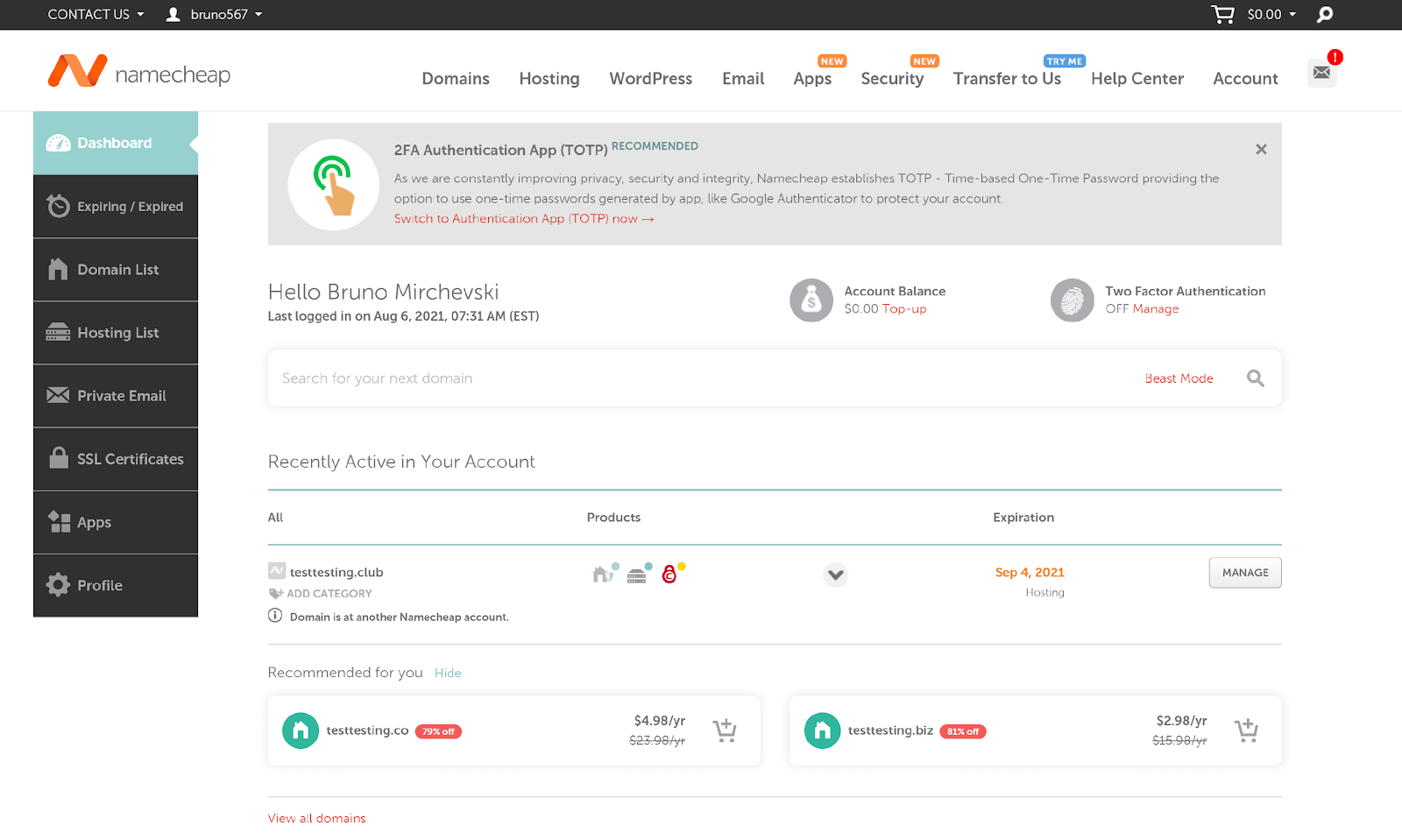Click the Two Factor Authentication fingerprint icon
Image resolution: width=1402 pixels, height=840 pixels.
tap(1073, 300)
